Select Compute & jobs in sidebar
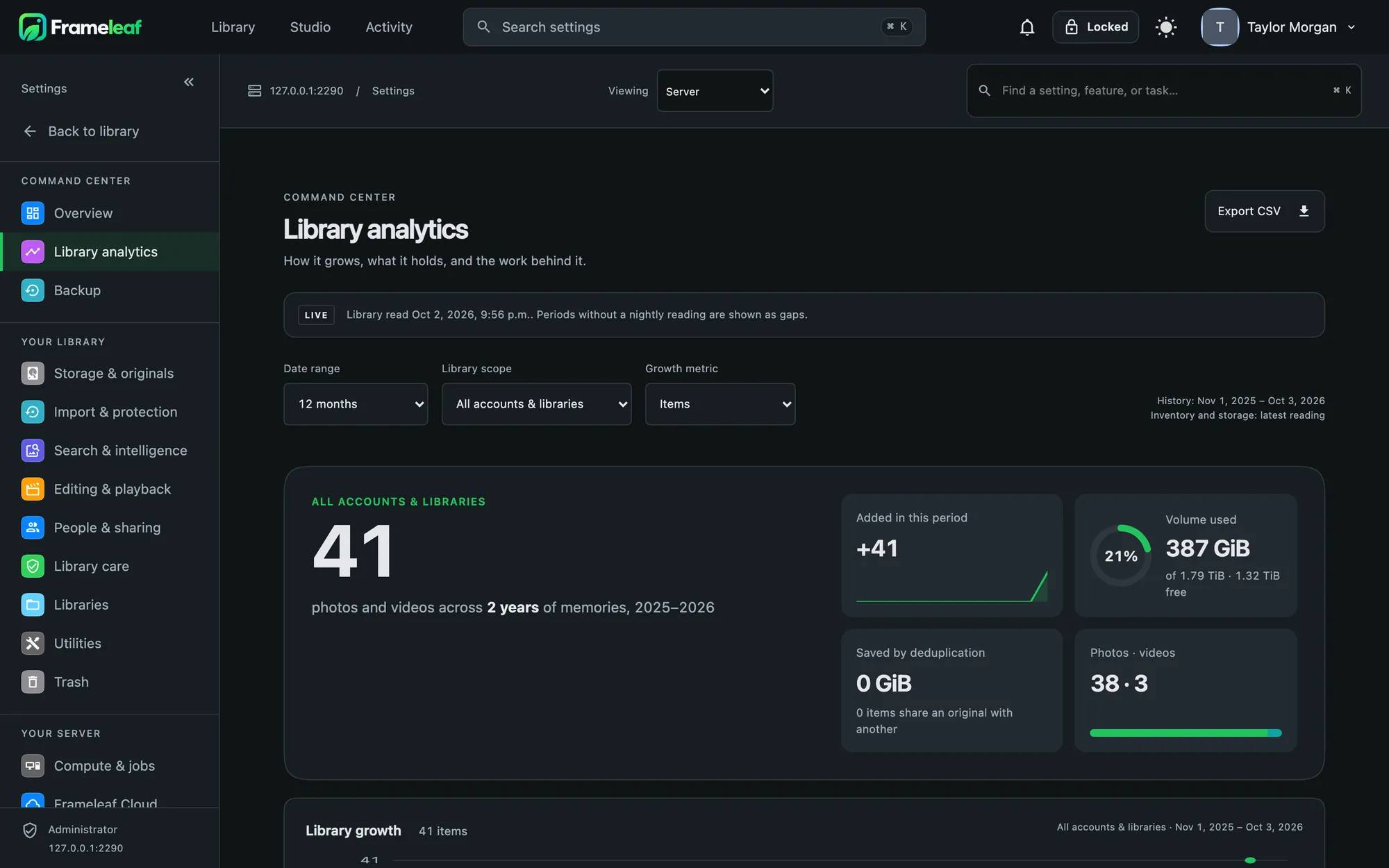Screen dimensions: 1389x868 click(x=110, y=765)
